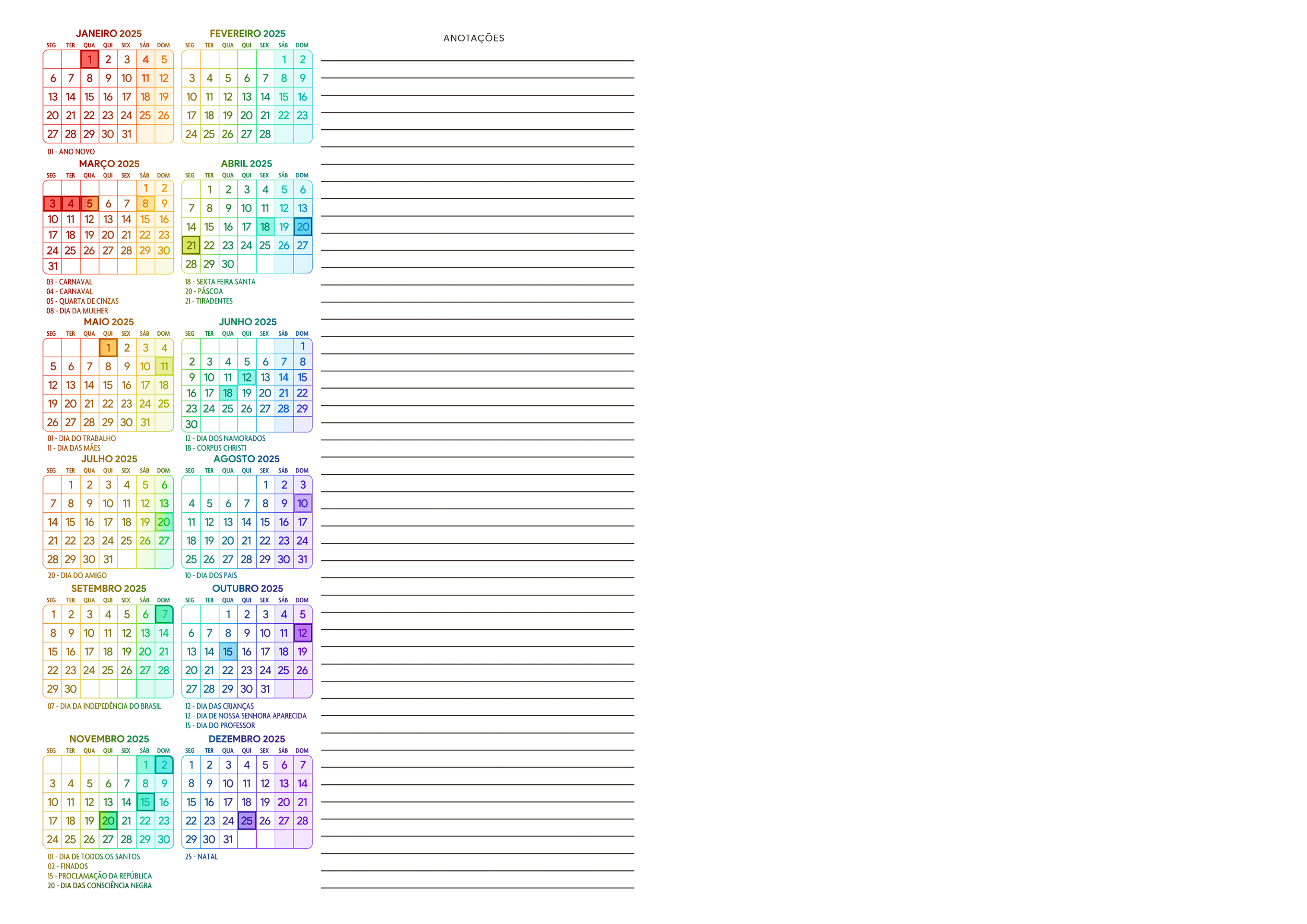Select highlighted day 3 in Março

pyautogui.click(x=53, y=204)
